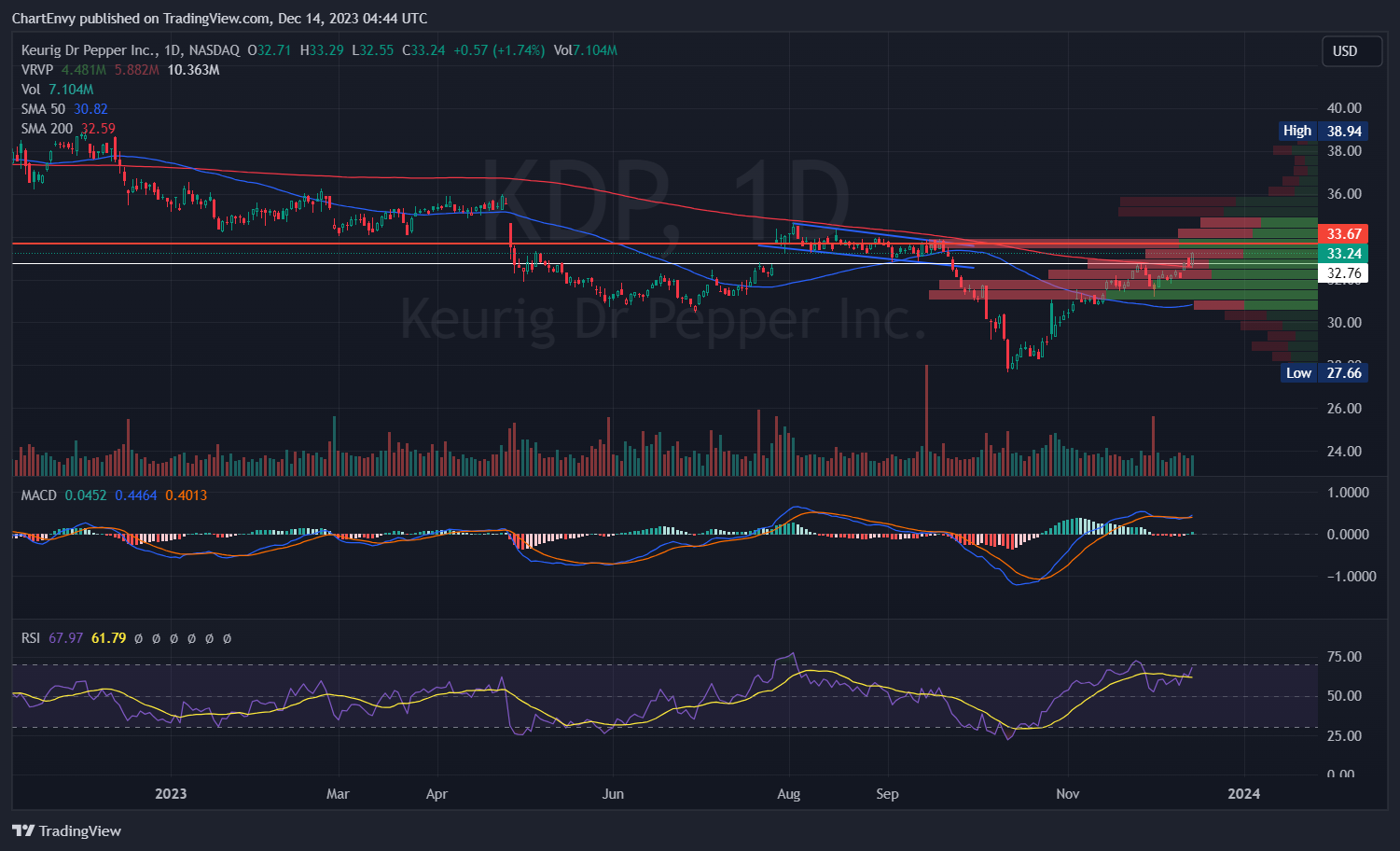The height and width of the screenshot is (851, 1400).
Task: Click the VRVP total 10.363M value
Action: (193, 70)
